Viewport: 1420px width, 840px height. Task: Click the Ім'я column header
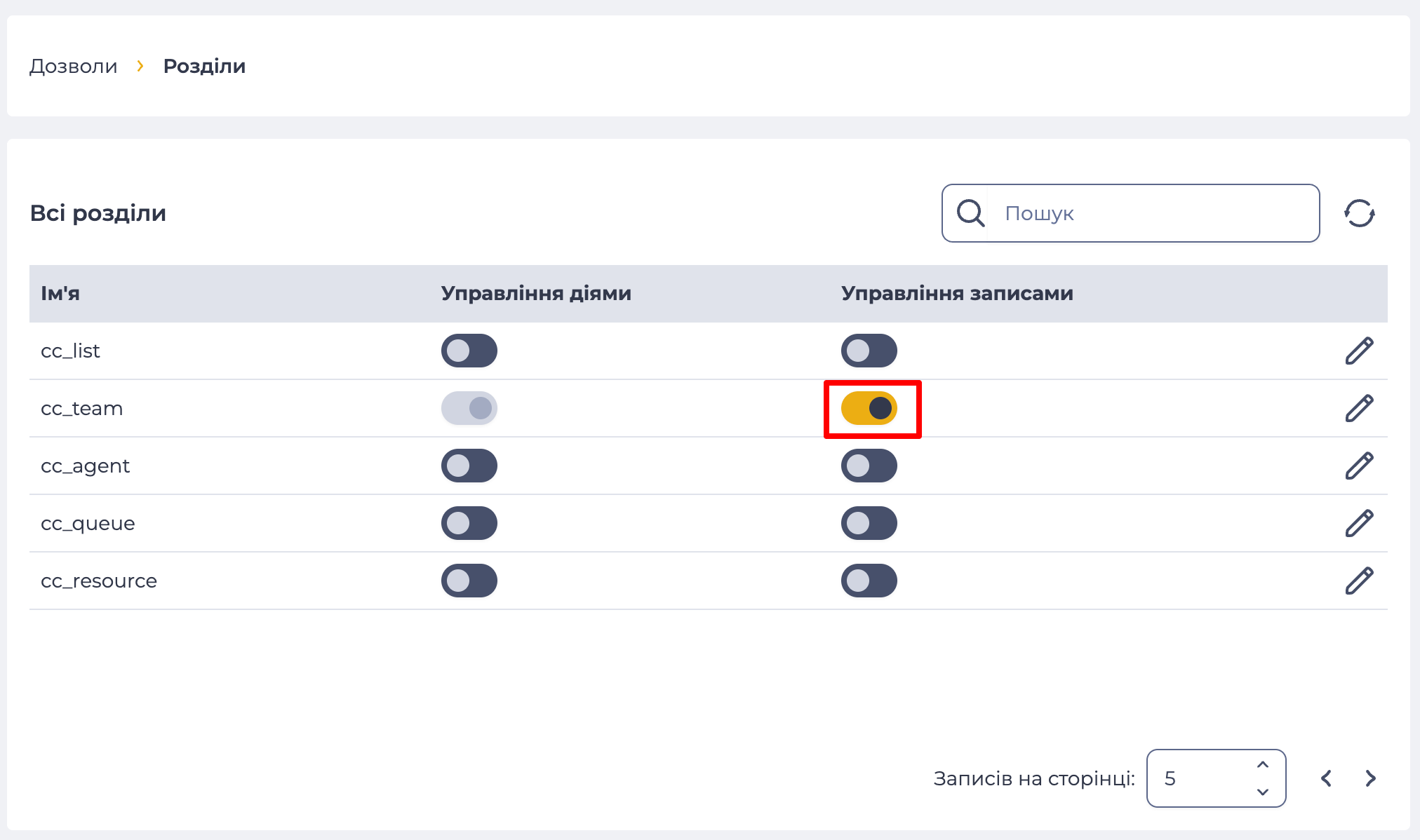pos(60,293)
